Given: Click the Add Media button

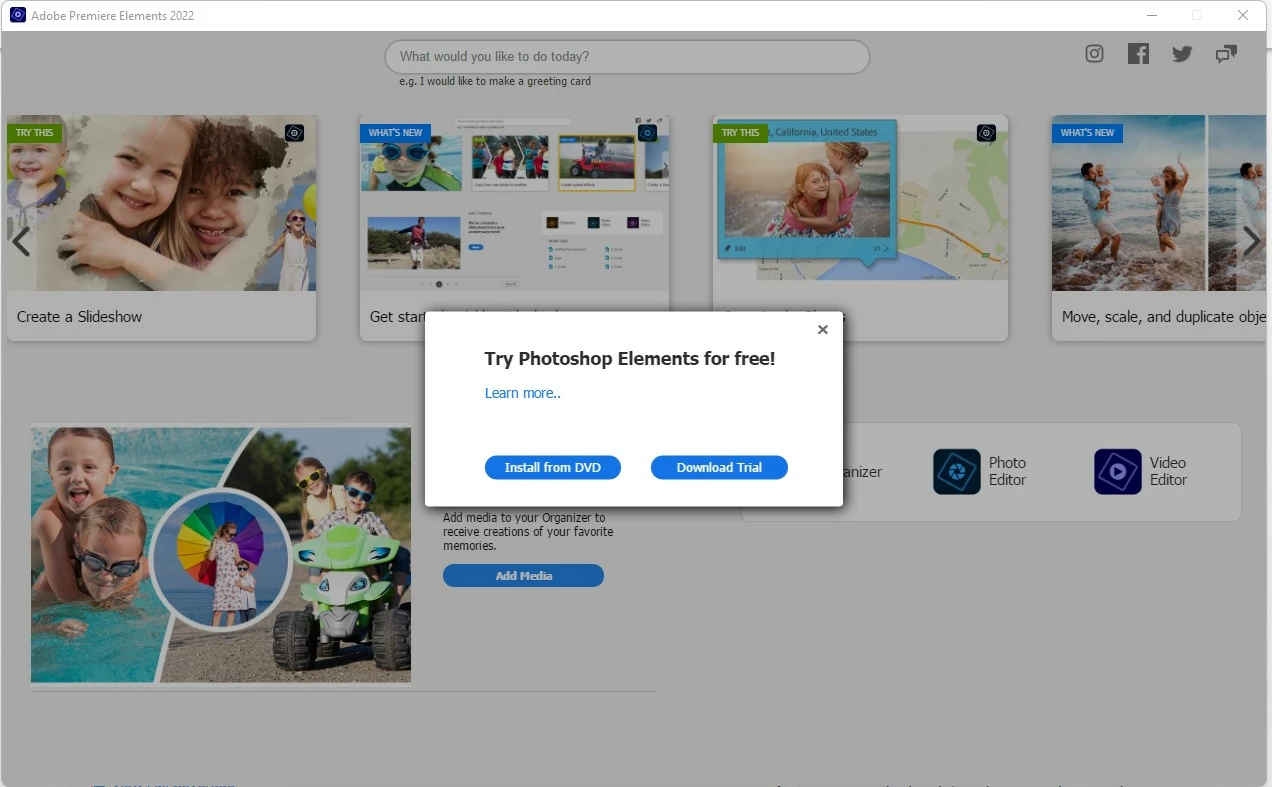Looking at the screenshot, I should tap(523, 576).
